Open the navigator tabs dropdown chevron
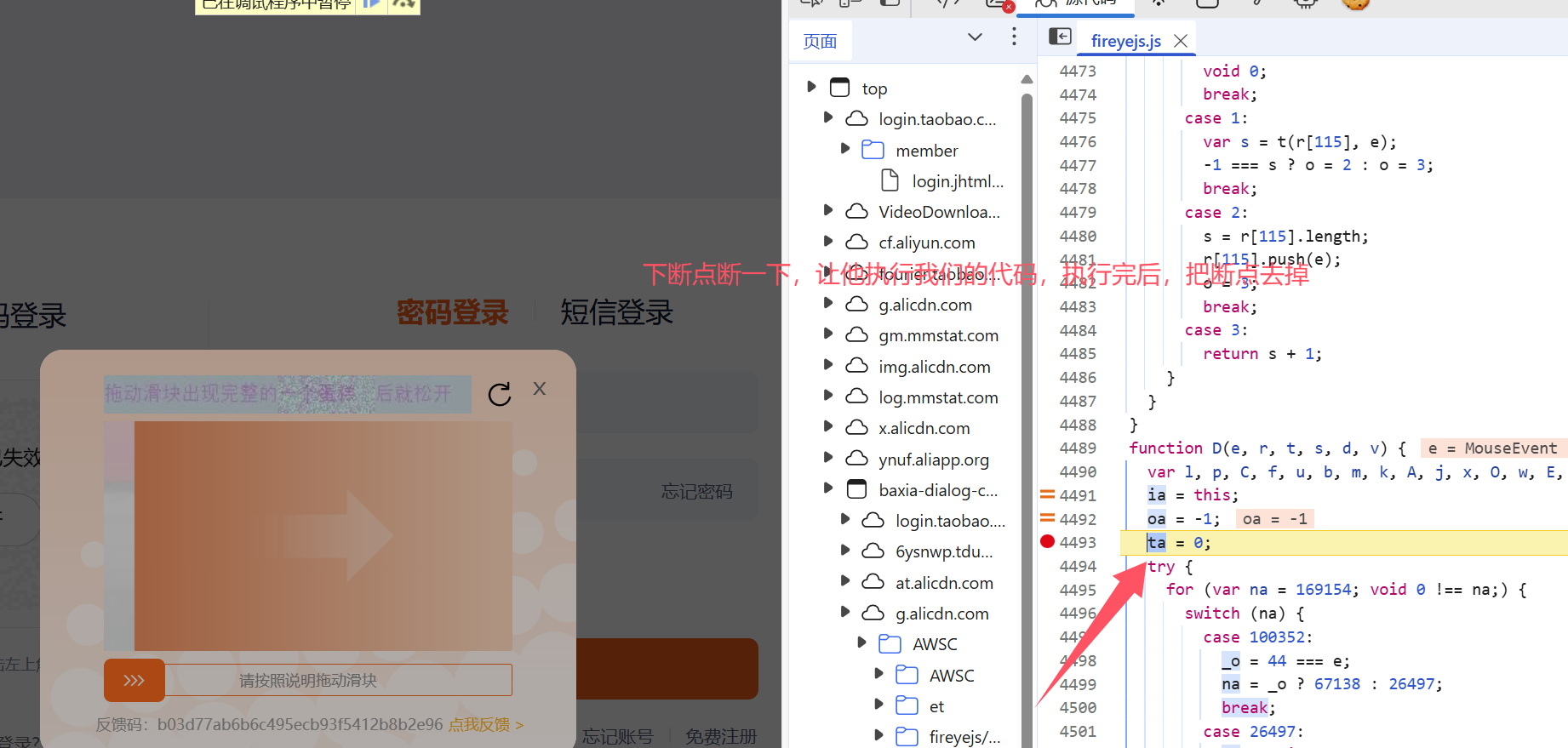This screenshot has width=1568, height=748. coord(975,37)
